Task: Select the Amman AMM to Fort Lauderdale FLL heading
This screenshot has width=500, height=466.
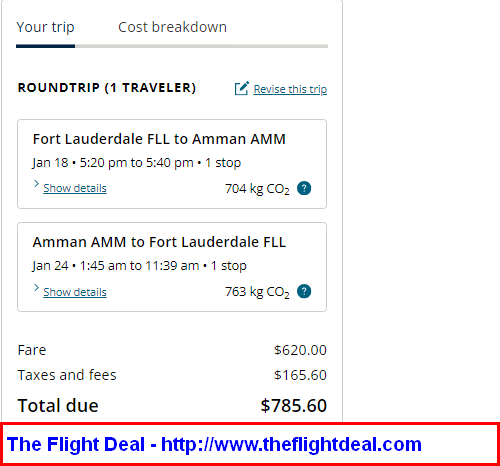Action: point(159,242)
